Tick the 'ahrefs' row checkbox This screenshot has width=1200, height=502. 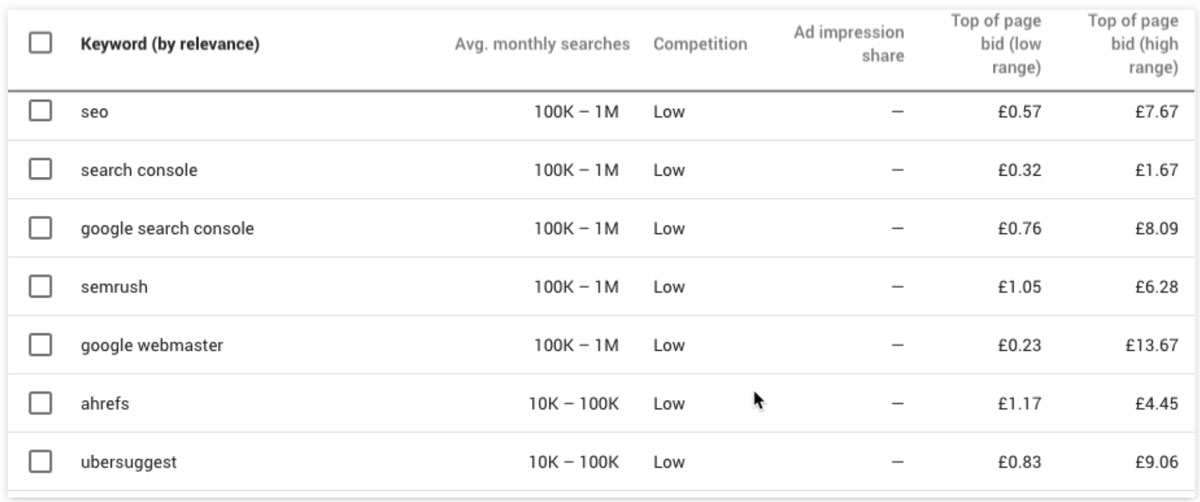(40, 404)
